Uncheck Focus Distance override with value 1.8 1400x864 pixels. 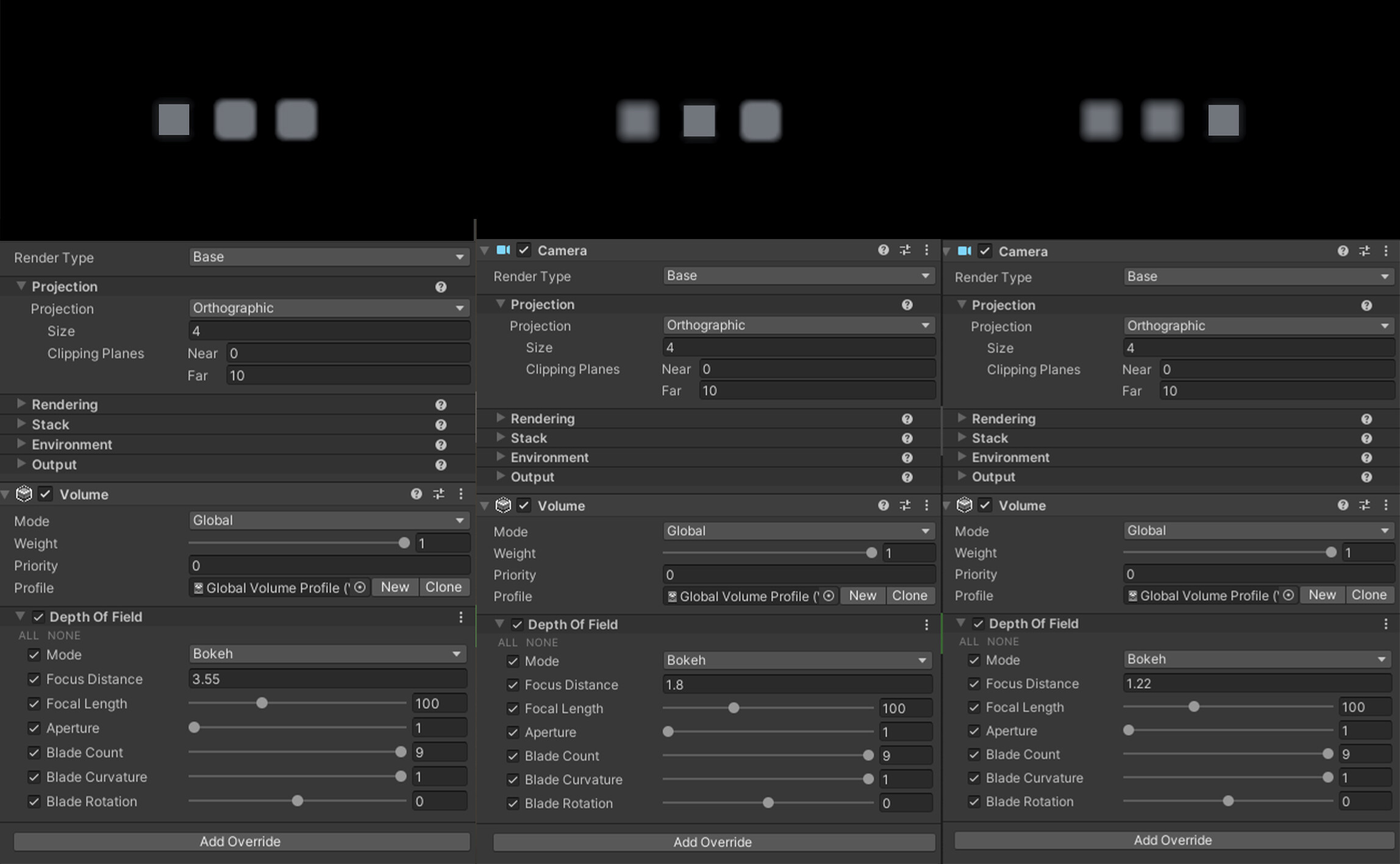coord(513,685)
